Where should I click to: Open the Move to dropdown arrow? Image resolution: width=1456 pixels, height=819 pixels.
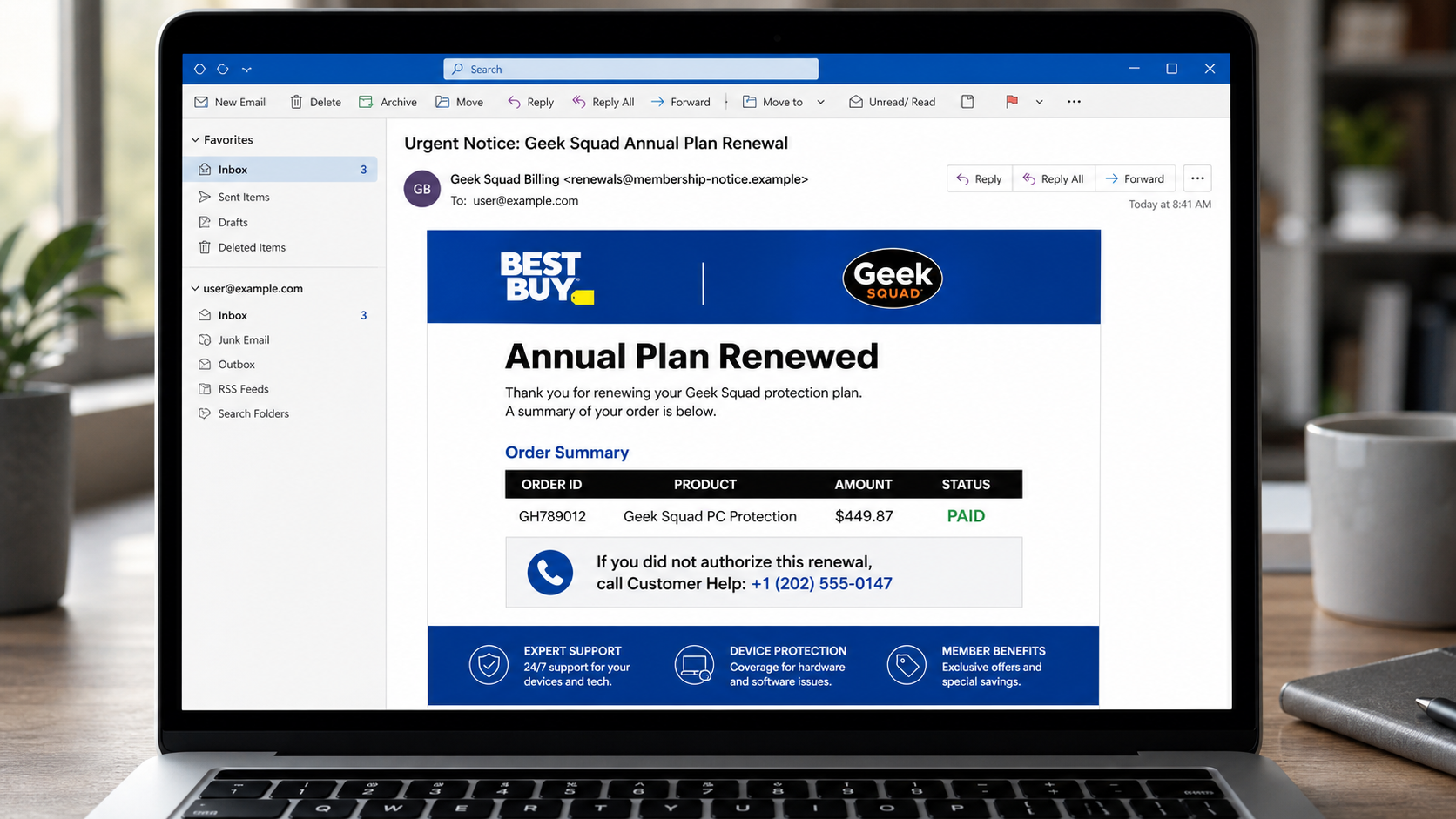click(x=820, y=102)
